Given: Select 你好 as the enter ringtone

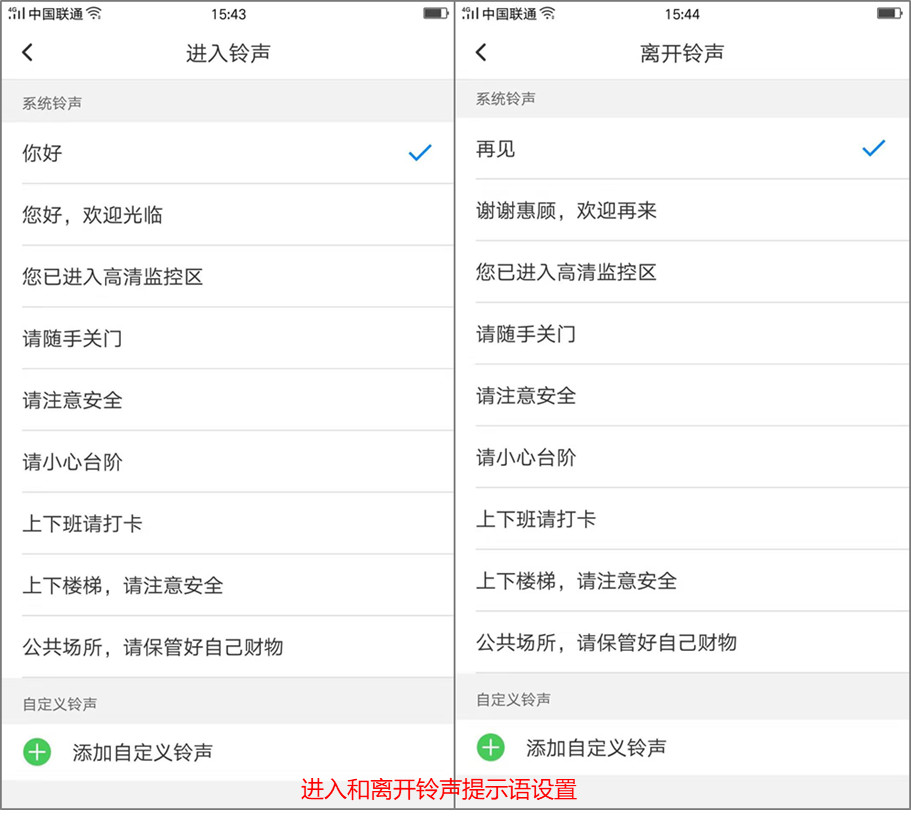Looking at the screenshot, I should point(43,153).
